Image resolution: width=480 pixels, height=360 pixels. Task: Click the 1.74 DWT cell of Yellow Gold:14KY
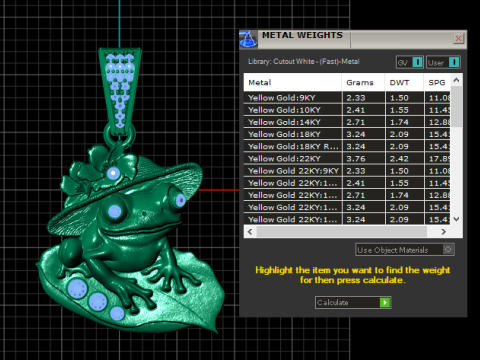pos(404,122)
